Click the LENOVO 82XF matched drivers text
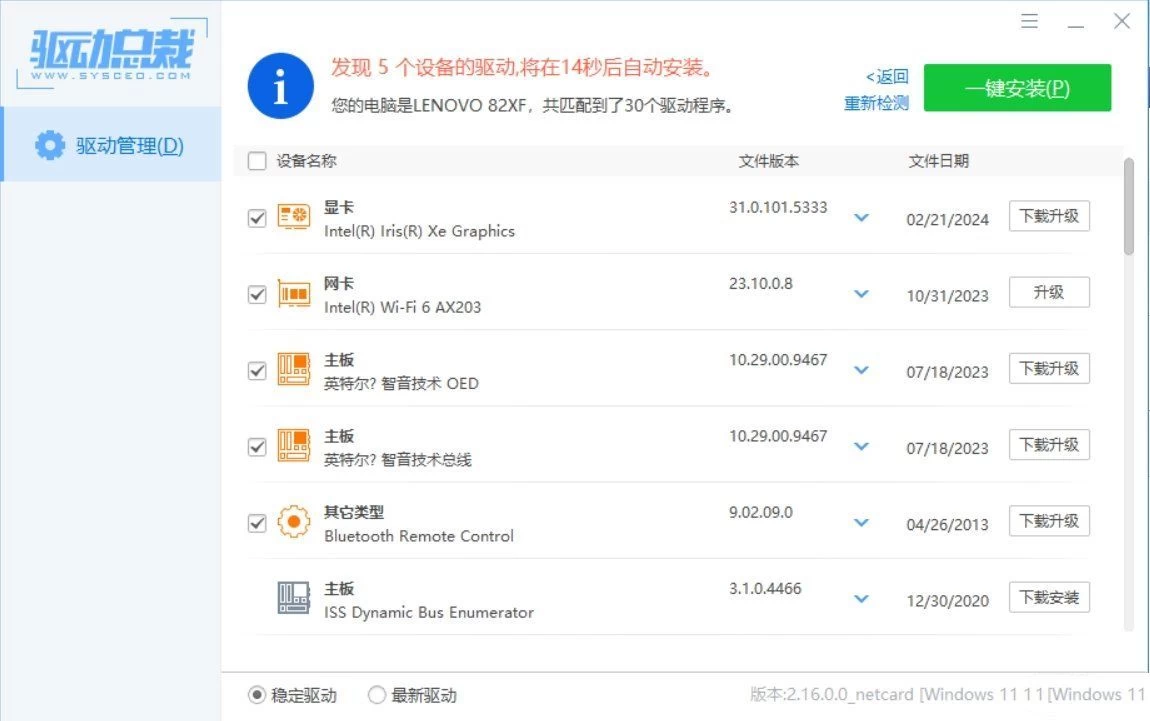Screen dimensions: 1150x721 click(532, 106)
